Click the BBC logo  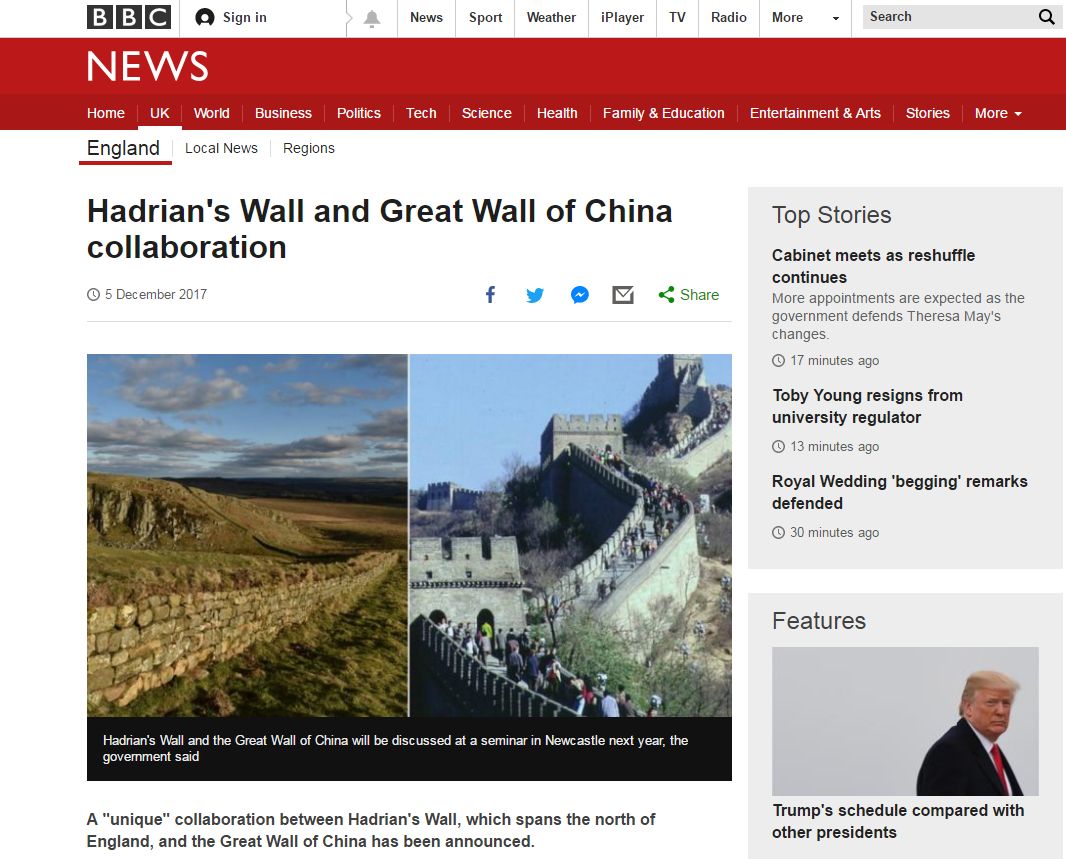(128, 17)
